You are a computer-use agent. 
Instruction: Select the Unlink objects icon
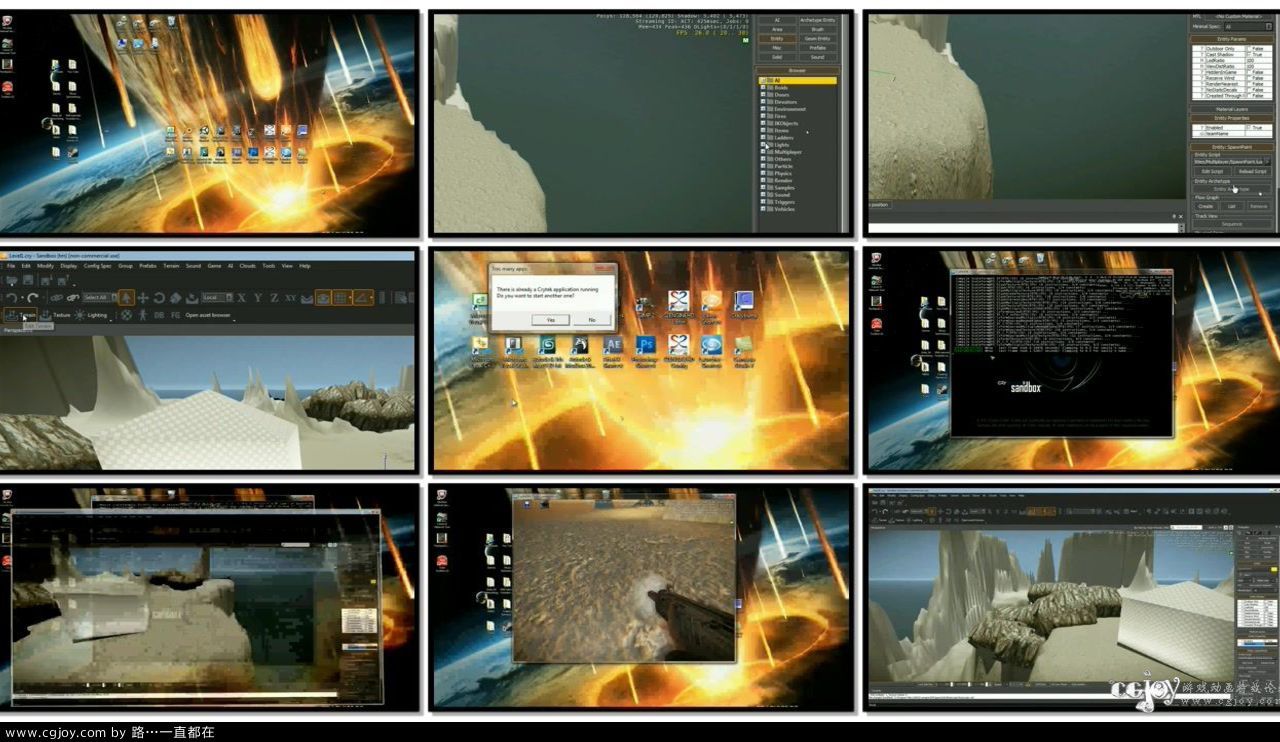point(73,298)
